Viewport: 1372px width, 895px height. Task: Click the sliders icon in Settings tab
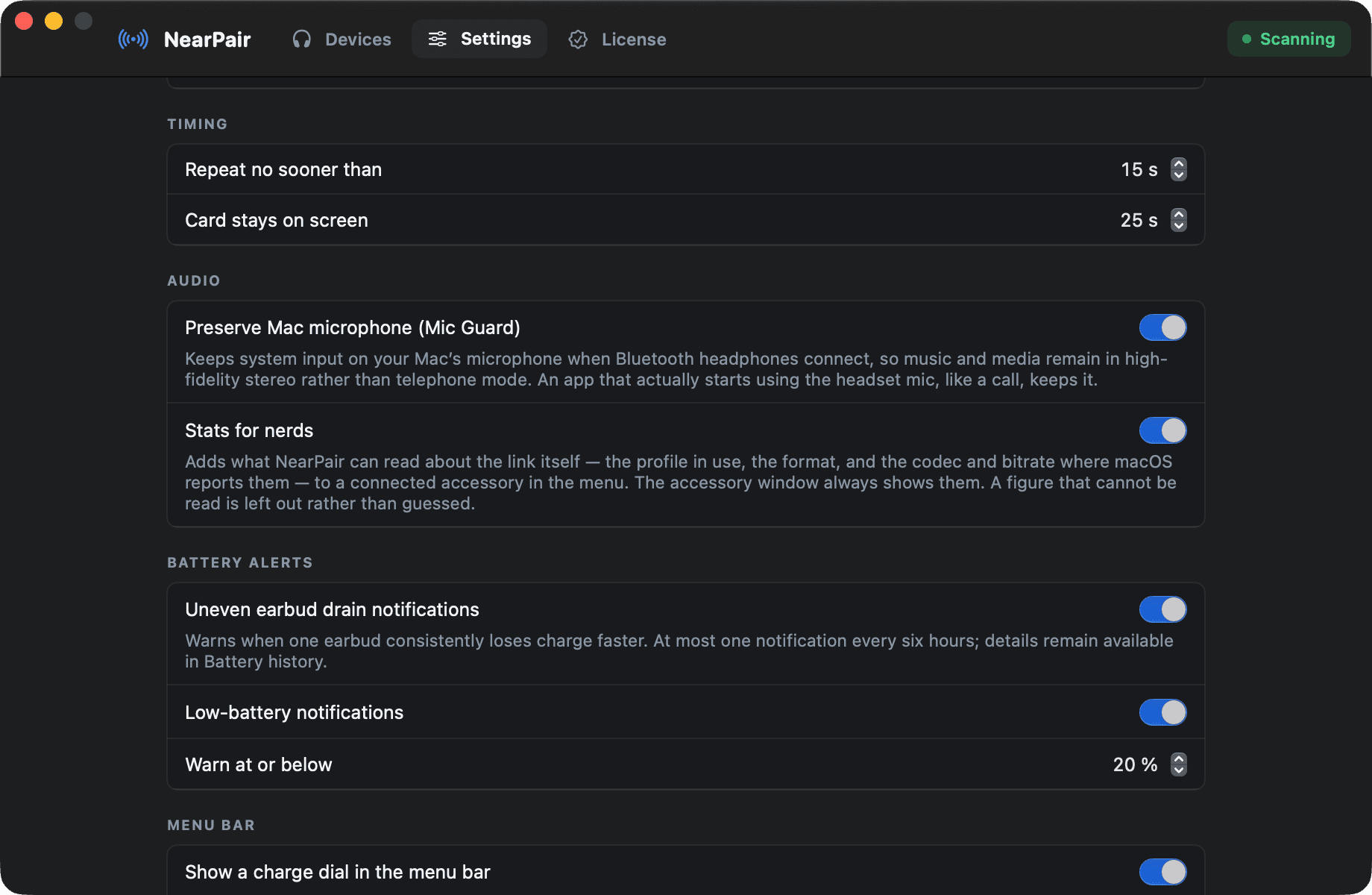click(438, 39)
